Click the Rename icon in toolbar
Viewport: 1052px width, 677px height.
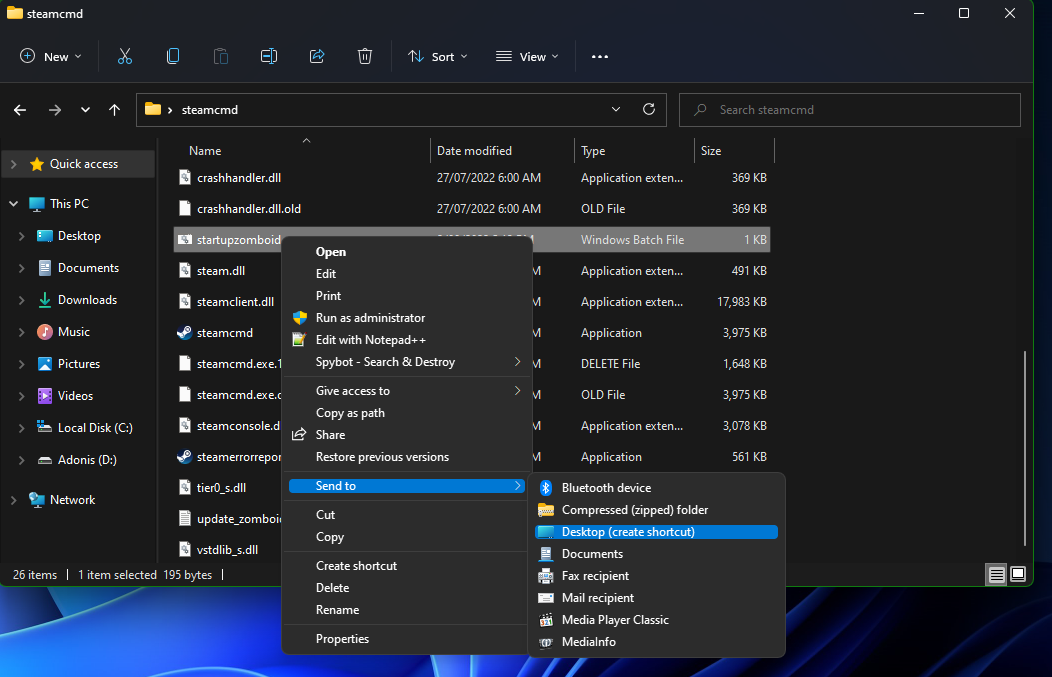pyautogui.click(x=269, y=57)
